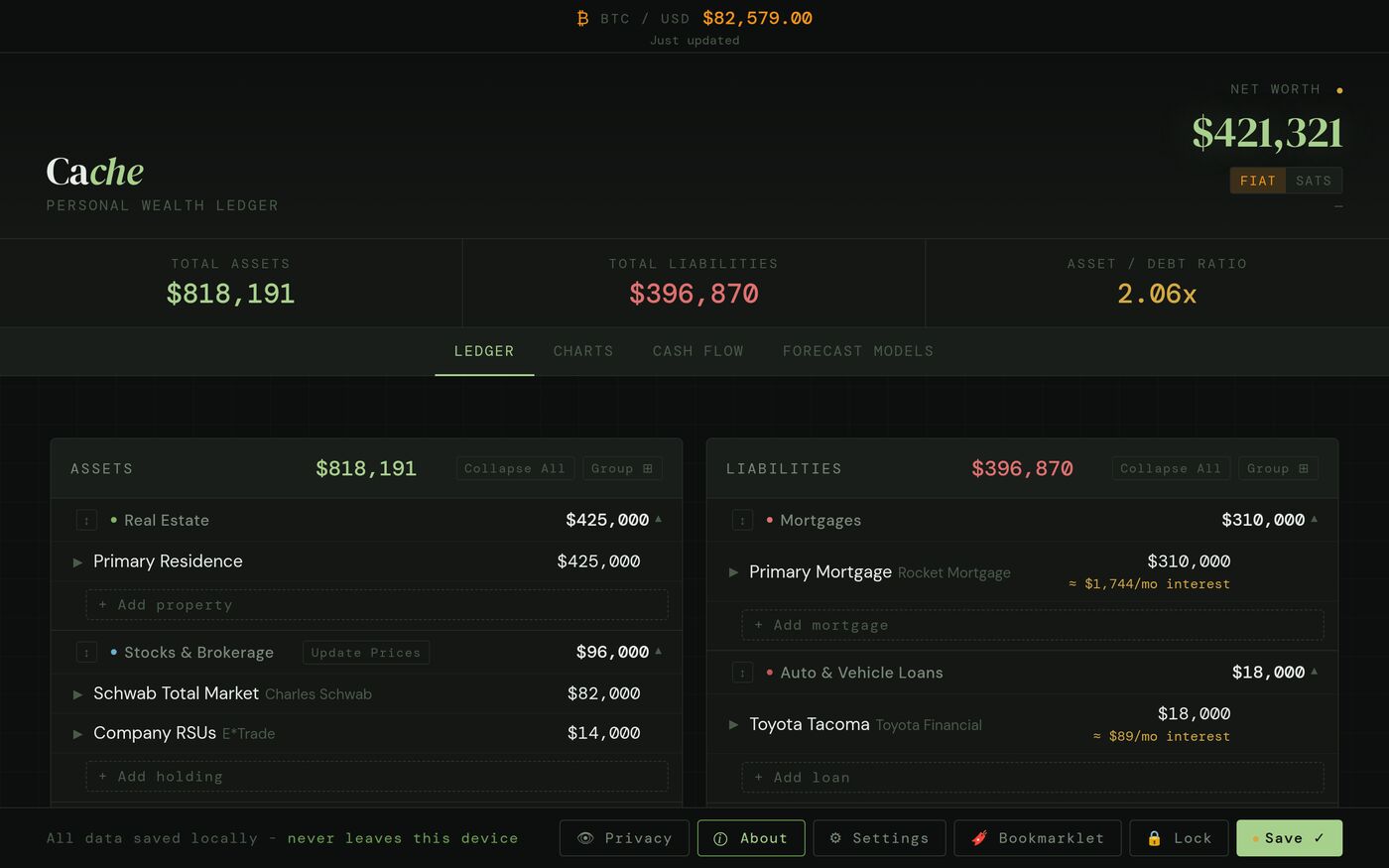Click the BTC price $82,579.00
The image size is (1389, 868).
pos(758,18)
